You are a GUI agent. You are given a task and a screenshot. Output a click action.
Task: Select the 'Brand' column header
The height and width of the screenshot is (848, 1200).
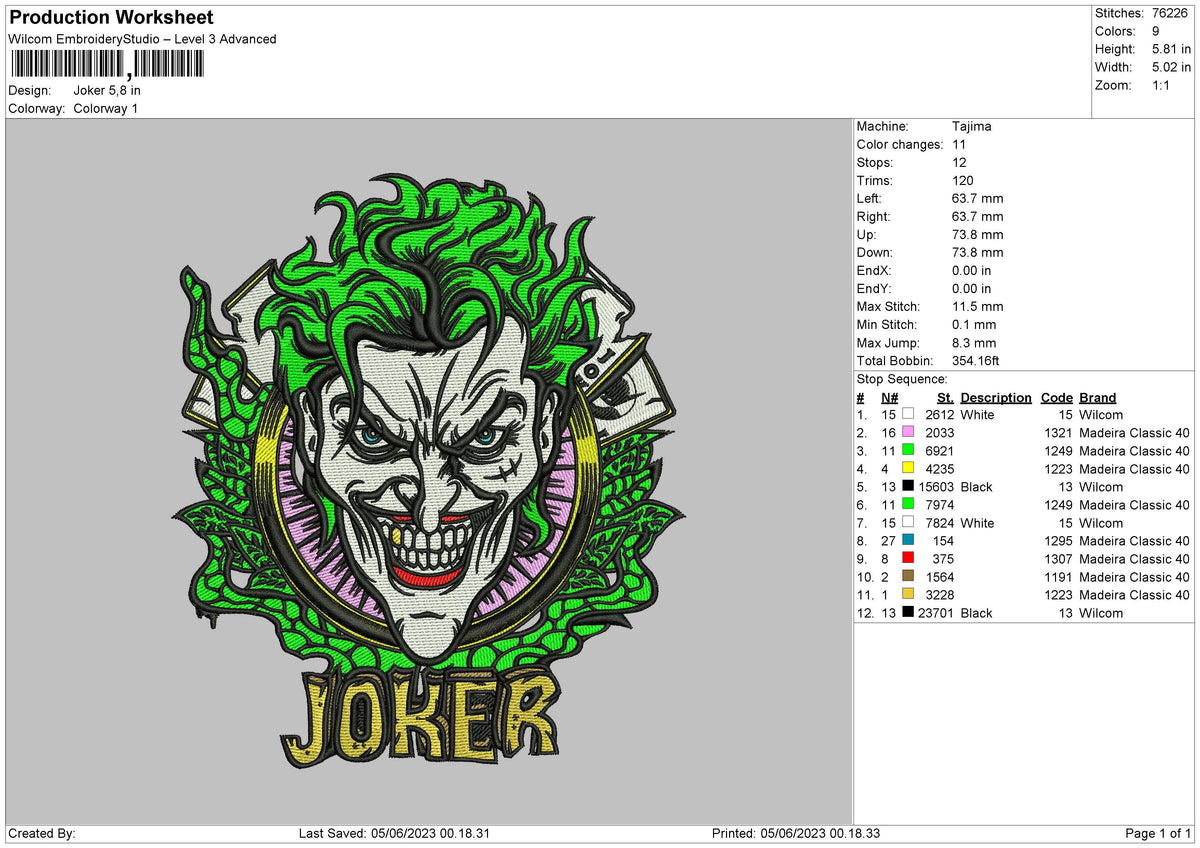1098,397
